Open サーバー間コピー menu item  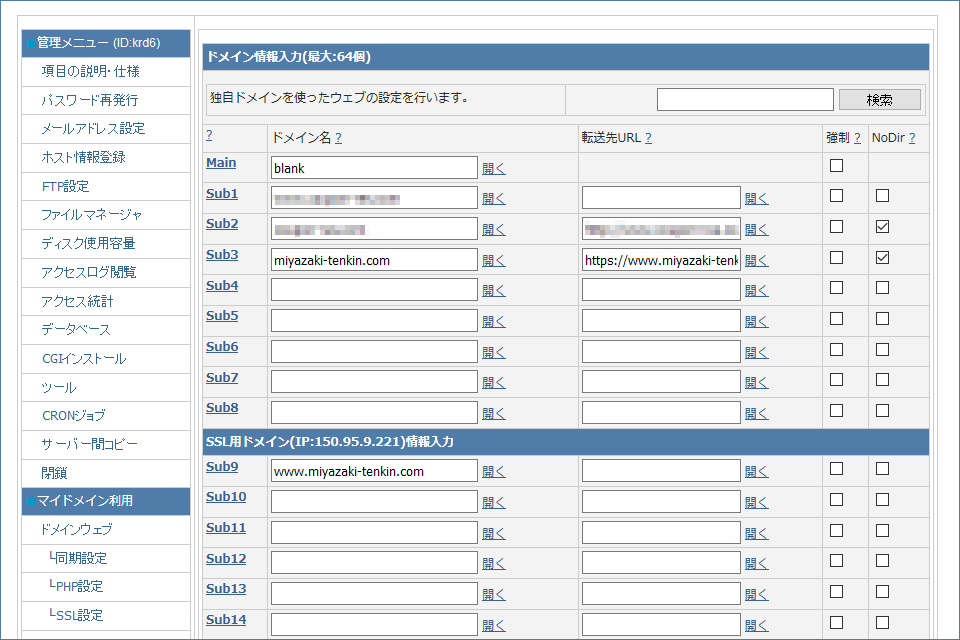[89, 444]
